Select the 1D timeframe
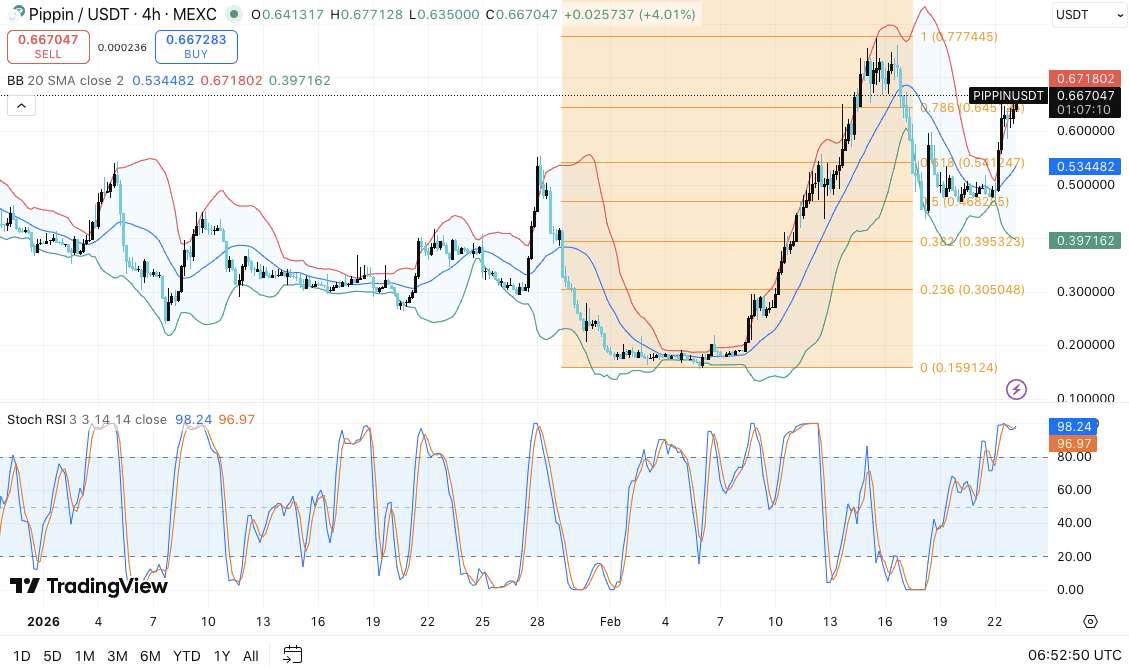 pos(20,655)
